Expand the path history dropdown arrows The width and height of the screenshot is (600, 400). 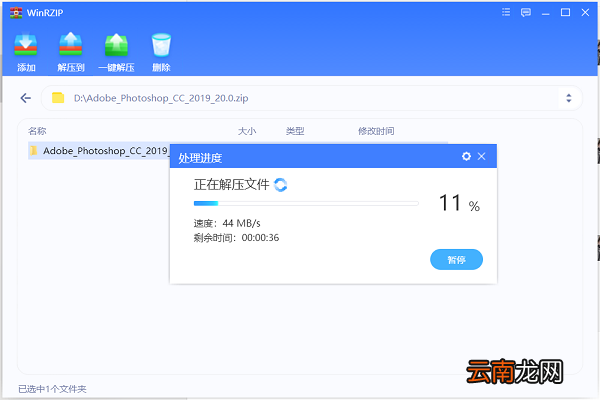[569, 98]
